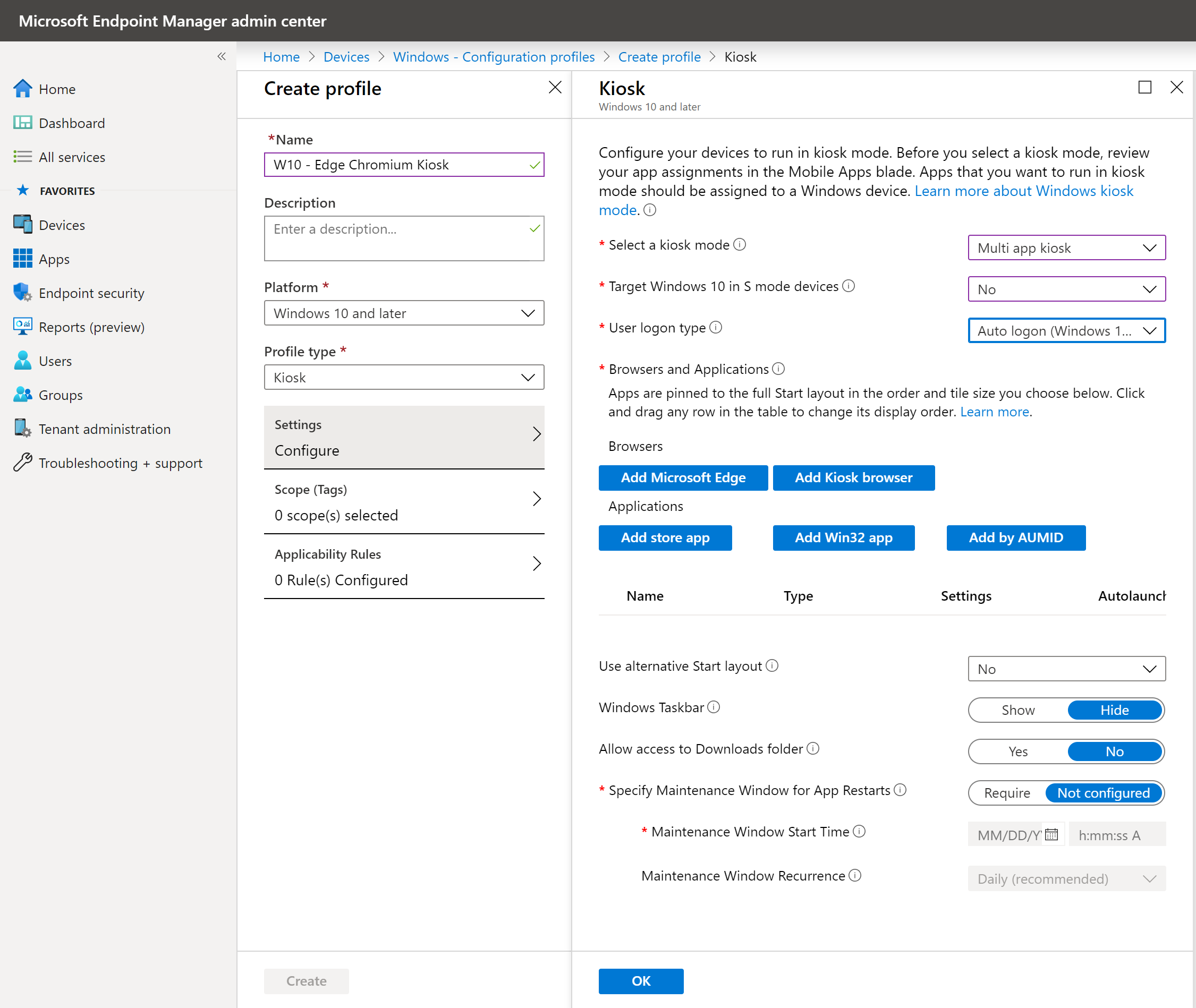Click info icon next to Select a kiosk mode

click(x=739, y=245)
